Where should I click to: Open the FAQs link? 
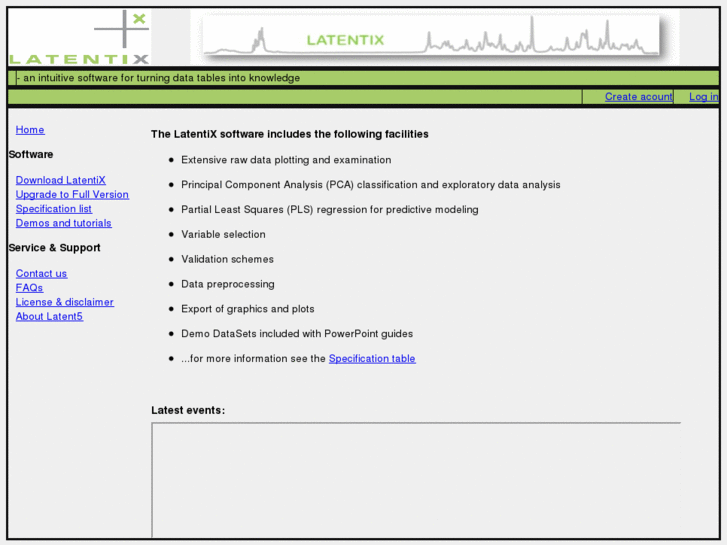tap(29, 288)
